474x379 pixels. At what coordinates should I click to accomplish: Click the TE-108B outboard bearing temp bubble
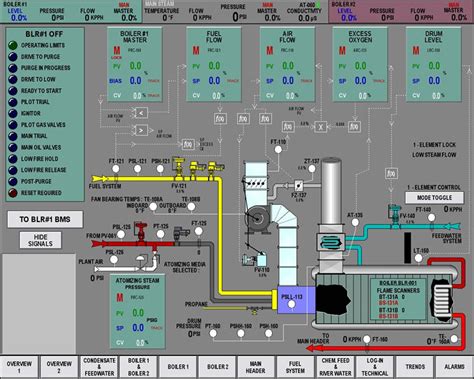tap(191, 207)
